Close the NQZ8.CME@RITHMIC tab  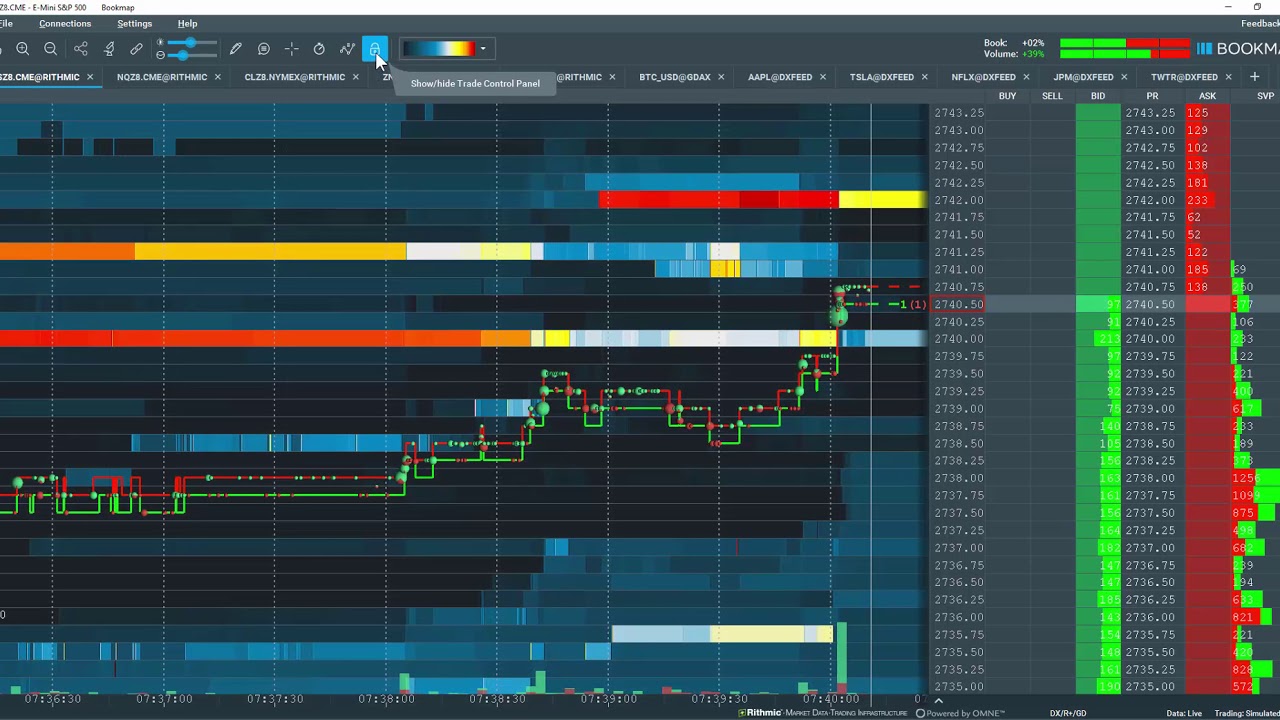(217, 77)
